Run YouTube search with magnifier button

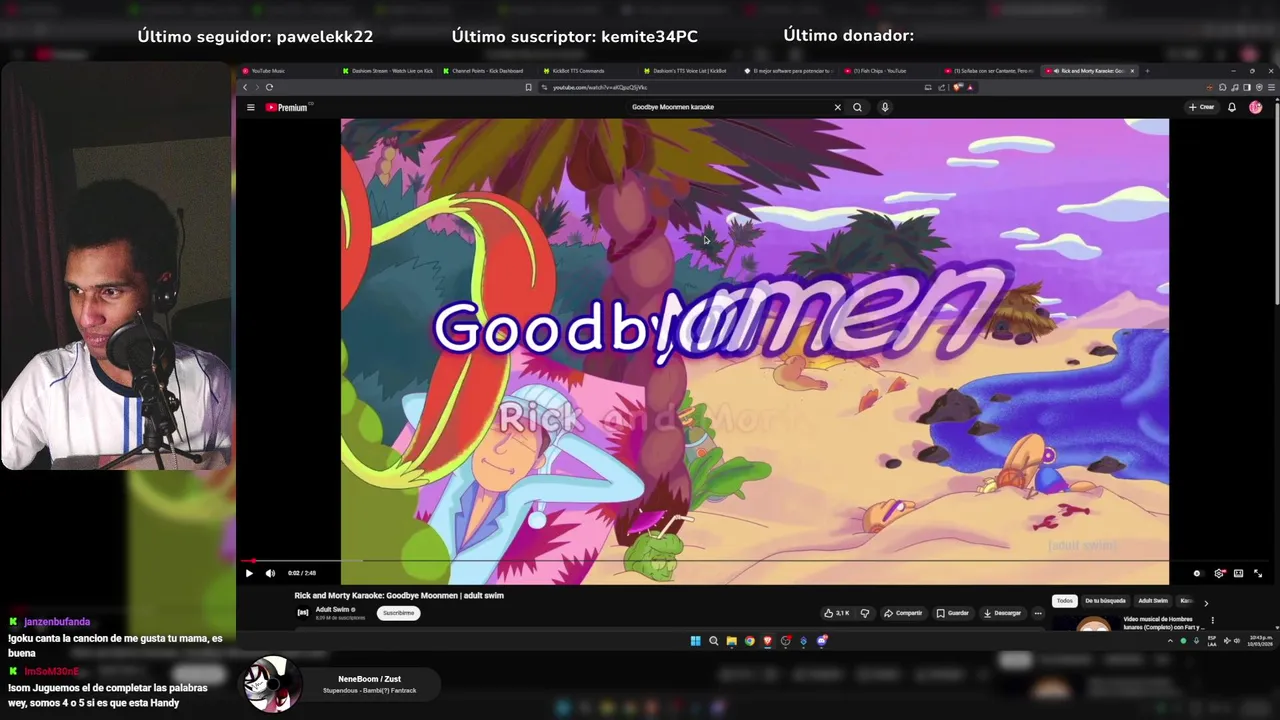click(857, 107)
